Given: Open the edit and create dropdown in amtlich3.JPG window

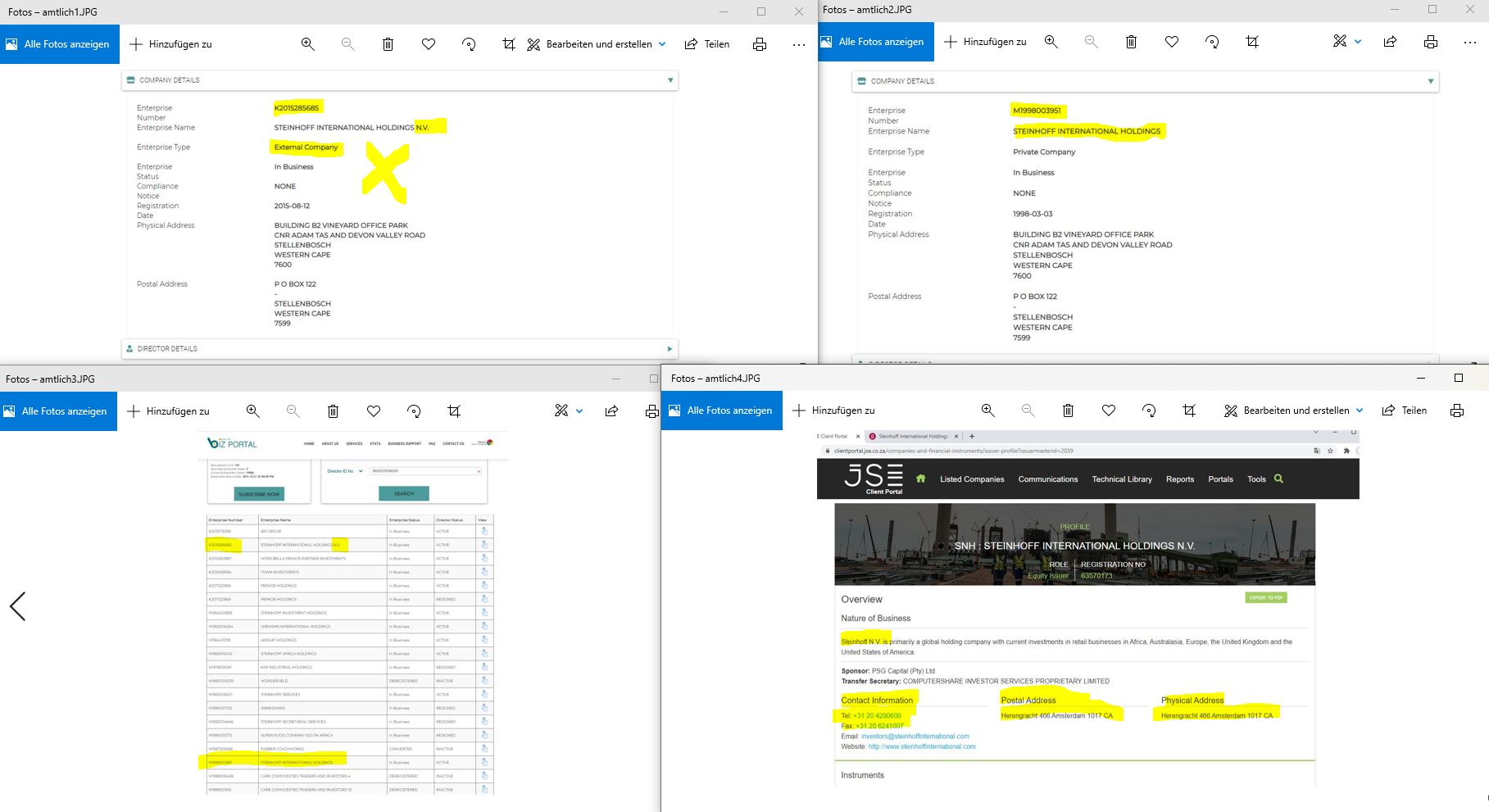Looking at the screenshot, I should click(568, 411).
